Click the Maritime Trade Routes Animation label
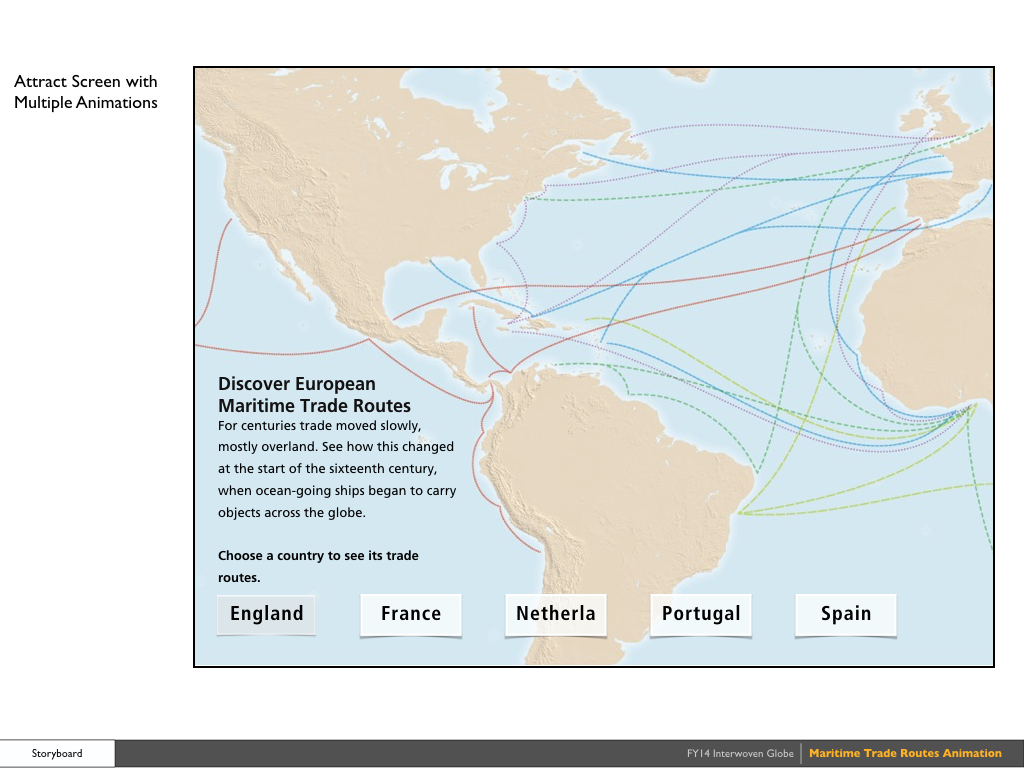 tap(906, 753)
